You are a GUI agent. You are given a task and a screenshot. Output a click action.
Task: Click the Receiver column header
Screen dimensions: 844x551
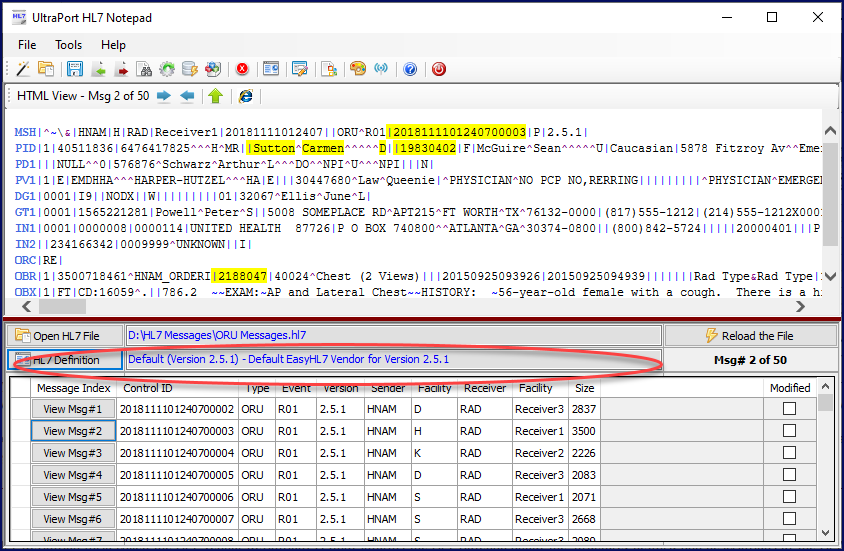485,388
